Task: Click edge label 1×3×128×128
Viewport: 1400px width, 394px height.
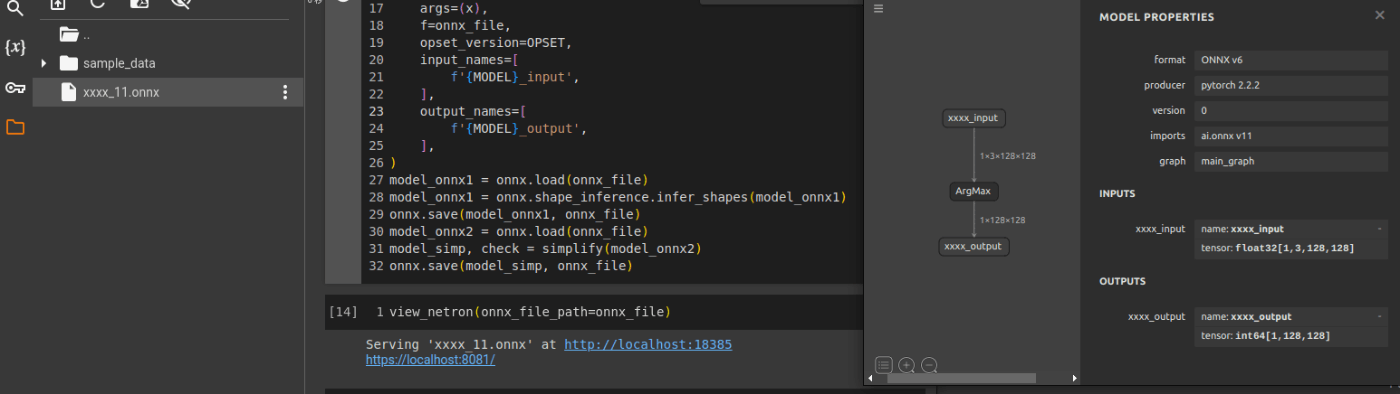Action: (x=1007, y=156)
